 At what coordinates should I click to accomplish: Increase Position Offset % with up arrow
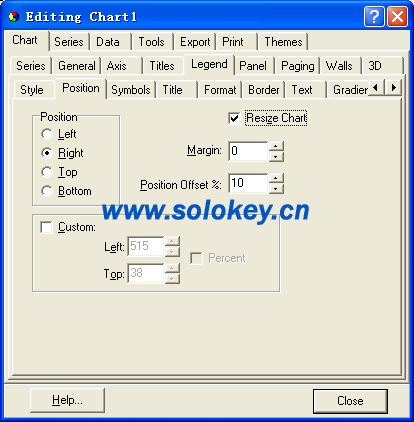[276, 178]
